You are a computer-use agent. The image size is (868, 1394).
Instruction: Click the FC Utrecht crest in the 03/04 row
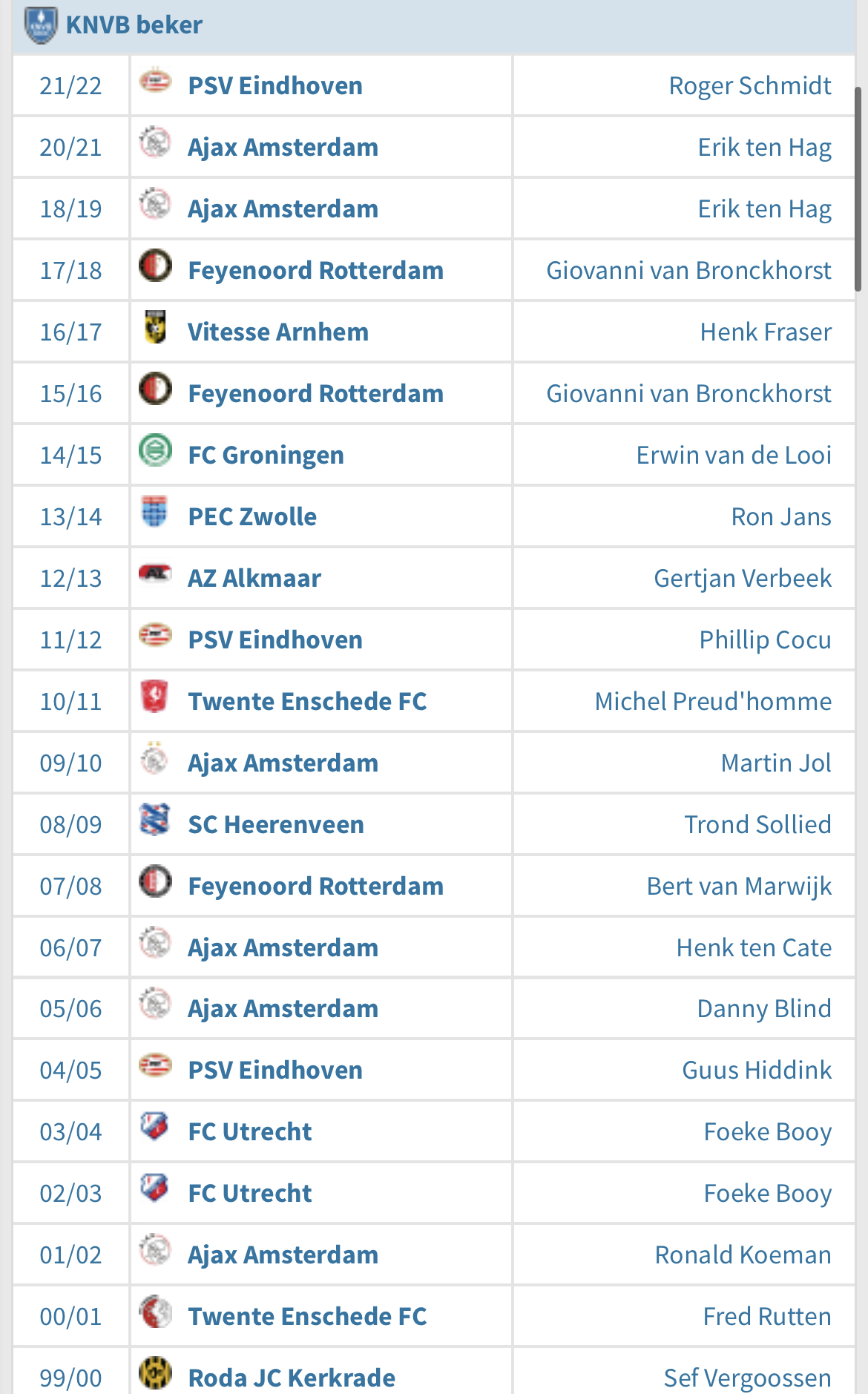point(155,1127)
